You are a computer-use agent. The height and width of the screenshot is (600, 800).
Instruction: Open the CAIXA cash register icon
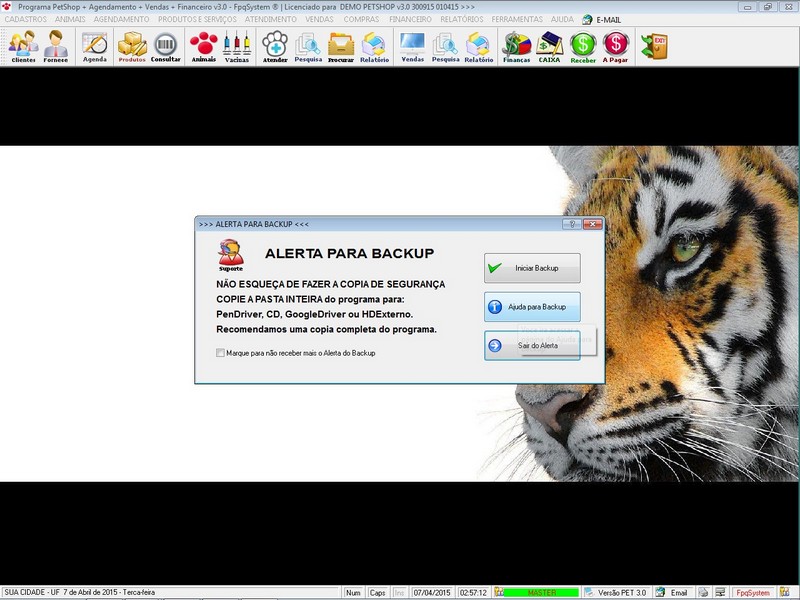pos(549,46)
